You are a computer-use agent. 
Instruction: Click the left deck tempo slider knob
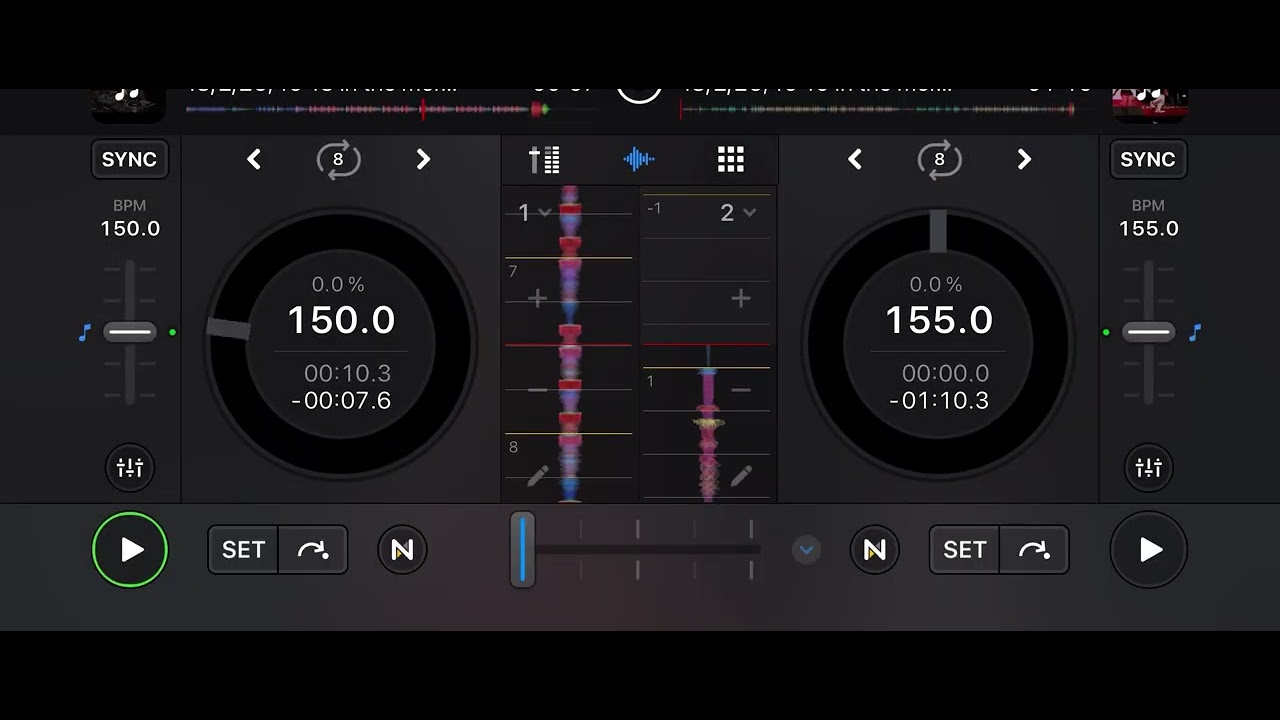pos(130,331)
